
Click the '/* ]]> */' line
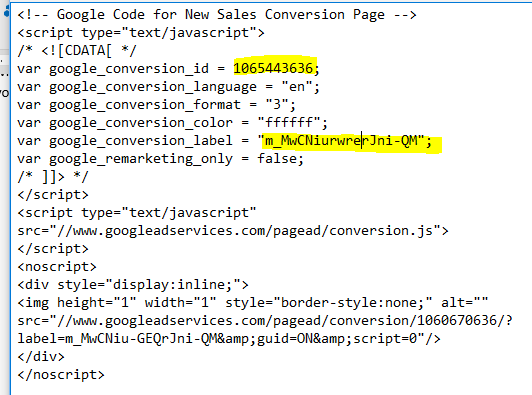click(53, 177)
